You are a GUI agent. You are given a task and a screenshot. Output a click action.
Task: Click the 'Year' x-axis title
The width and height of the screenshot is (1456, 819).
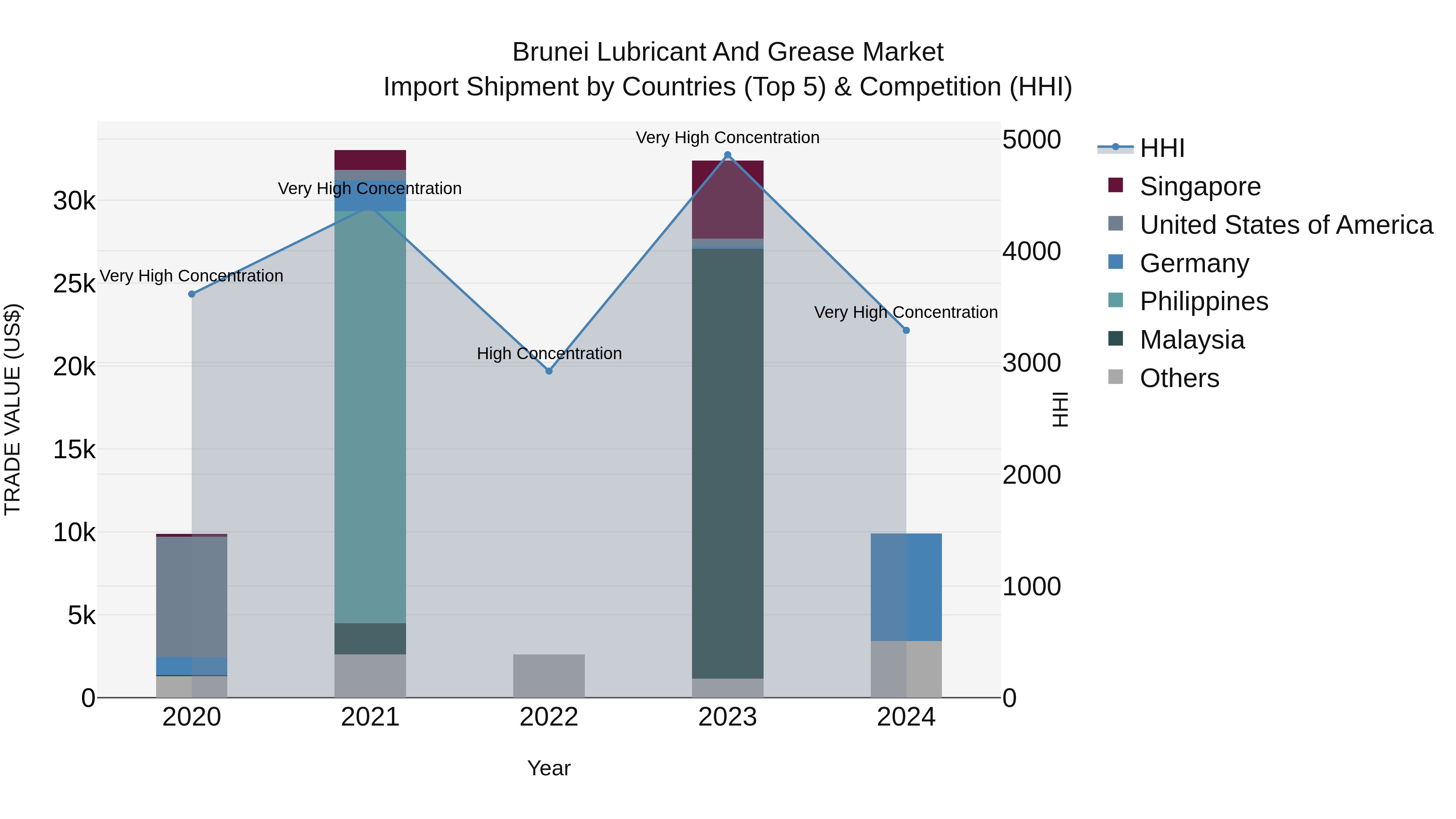click(549, 768)
